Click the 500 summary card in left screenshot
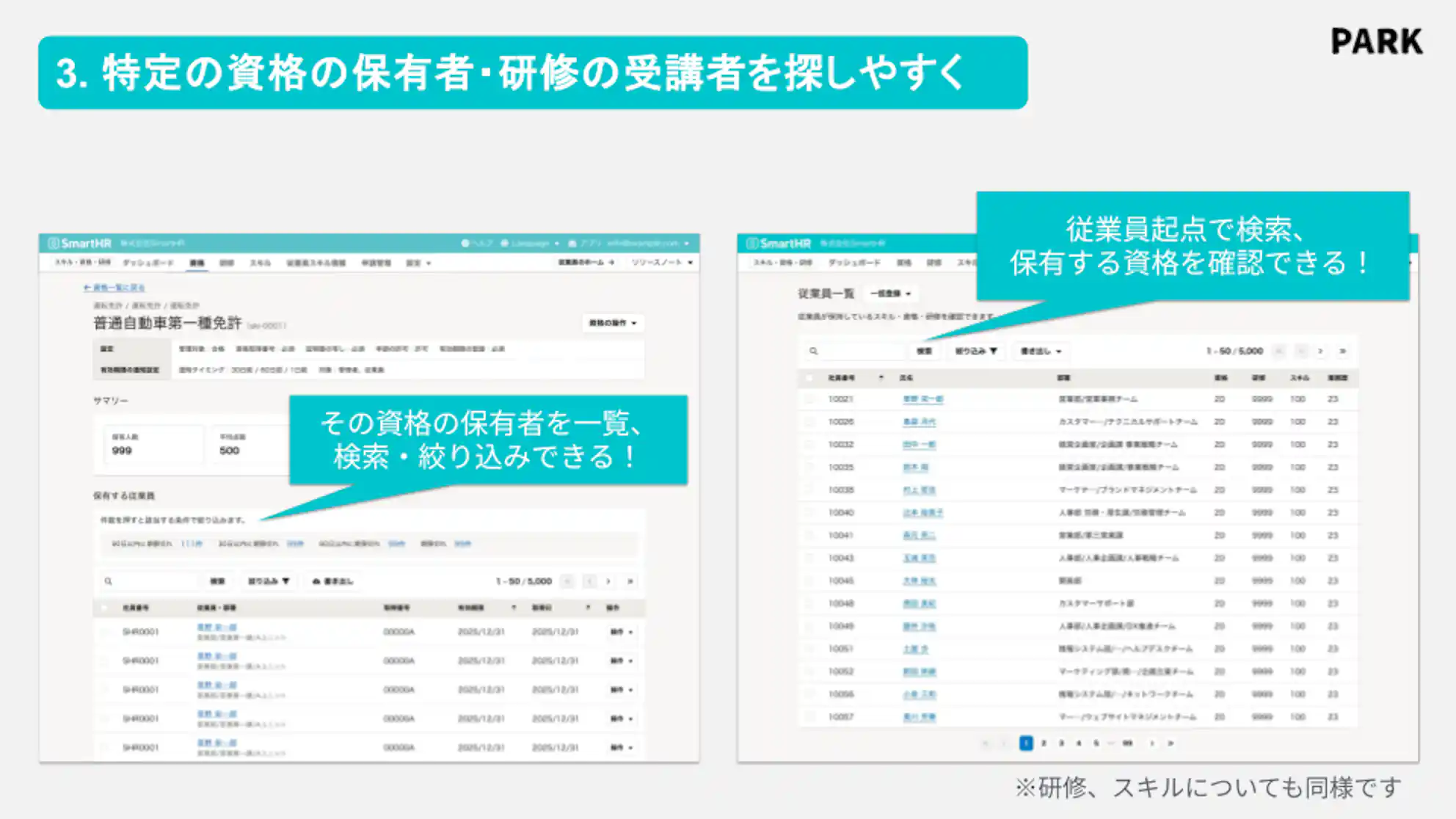 point(250,445)
